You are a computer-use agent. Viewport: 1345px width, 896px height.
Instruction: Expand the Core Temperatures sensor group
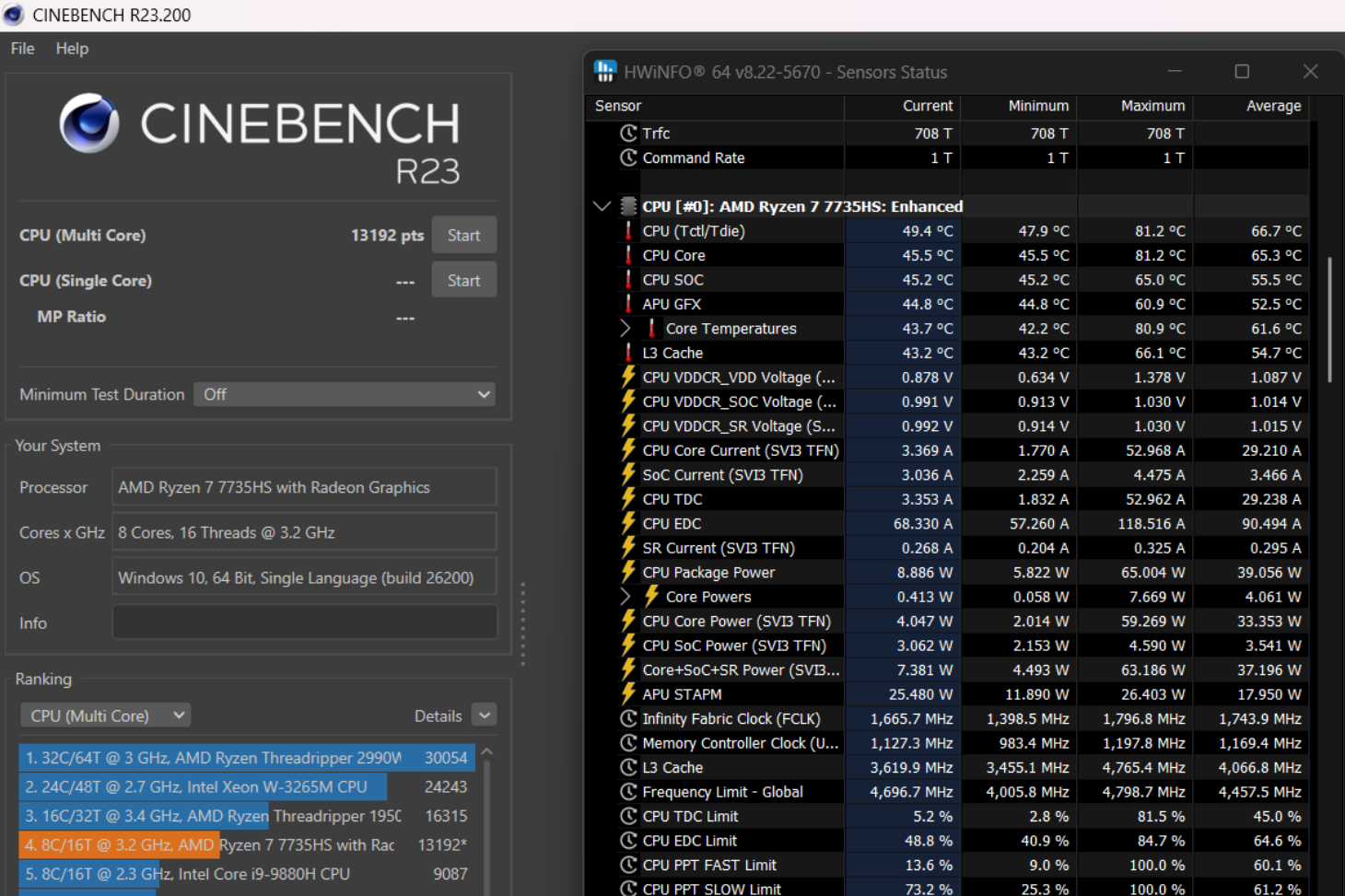(x=626, y=328)
